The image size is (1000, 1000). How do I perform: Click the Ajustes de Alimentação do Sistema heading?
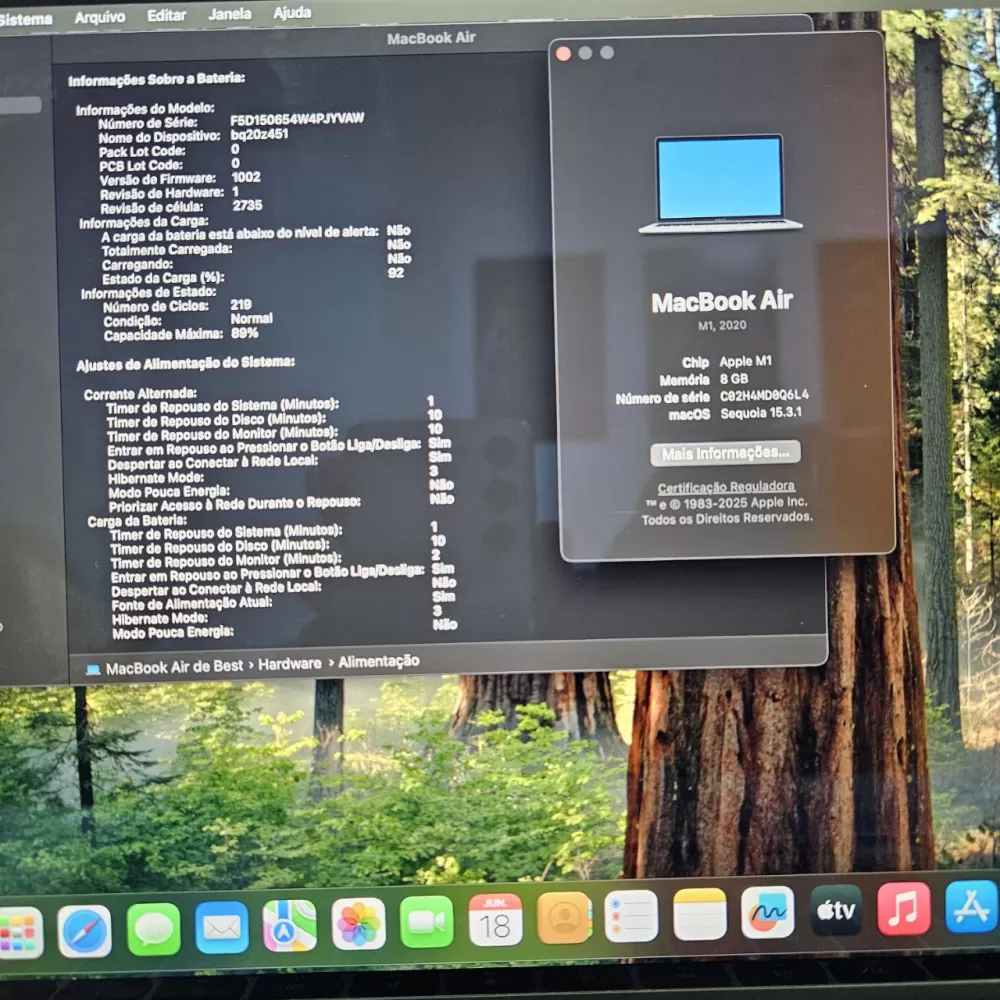186,363
